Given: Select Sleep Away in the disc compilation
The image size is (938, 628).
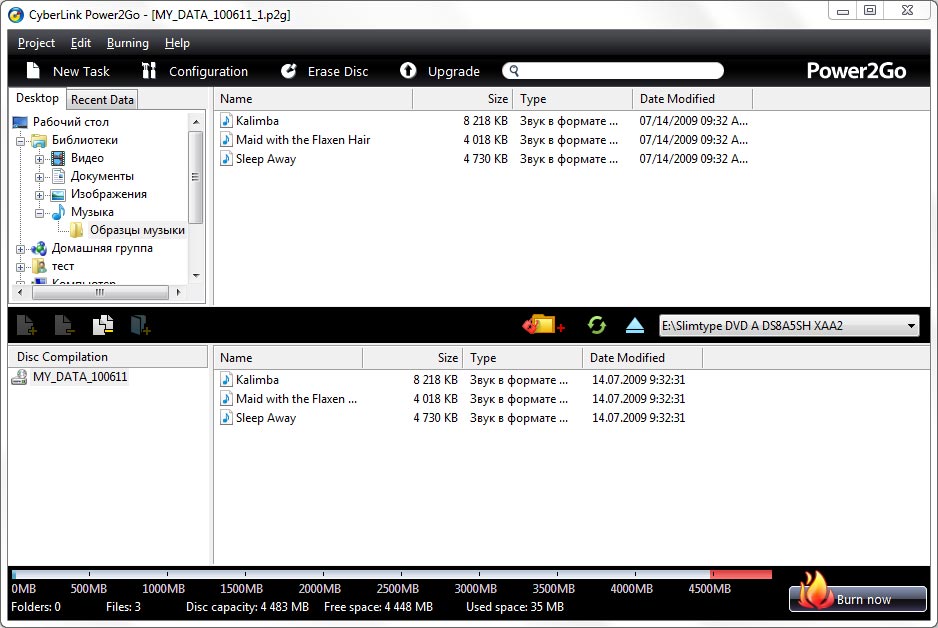Looking at the screenshot, I should pos(266,418).
